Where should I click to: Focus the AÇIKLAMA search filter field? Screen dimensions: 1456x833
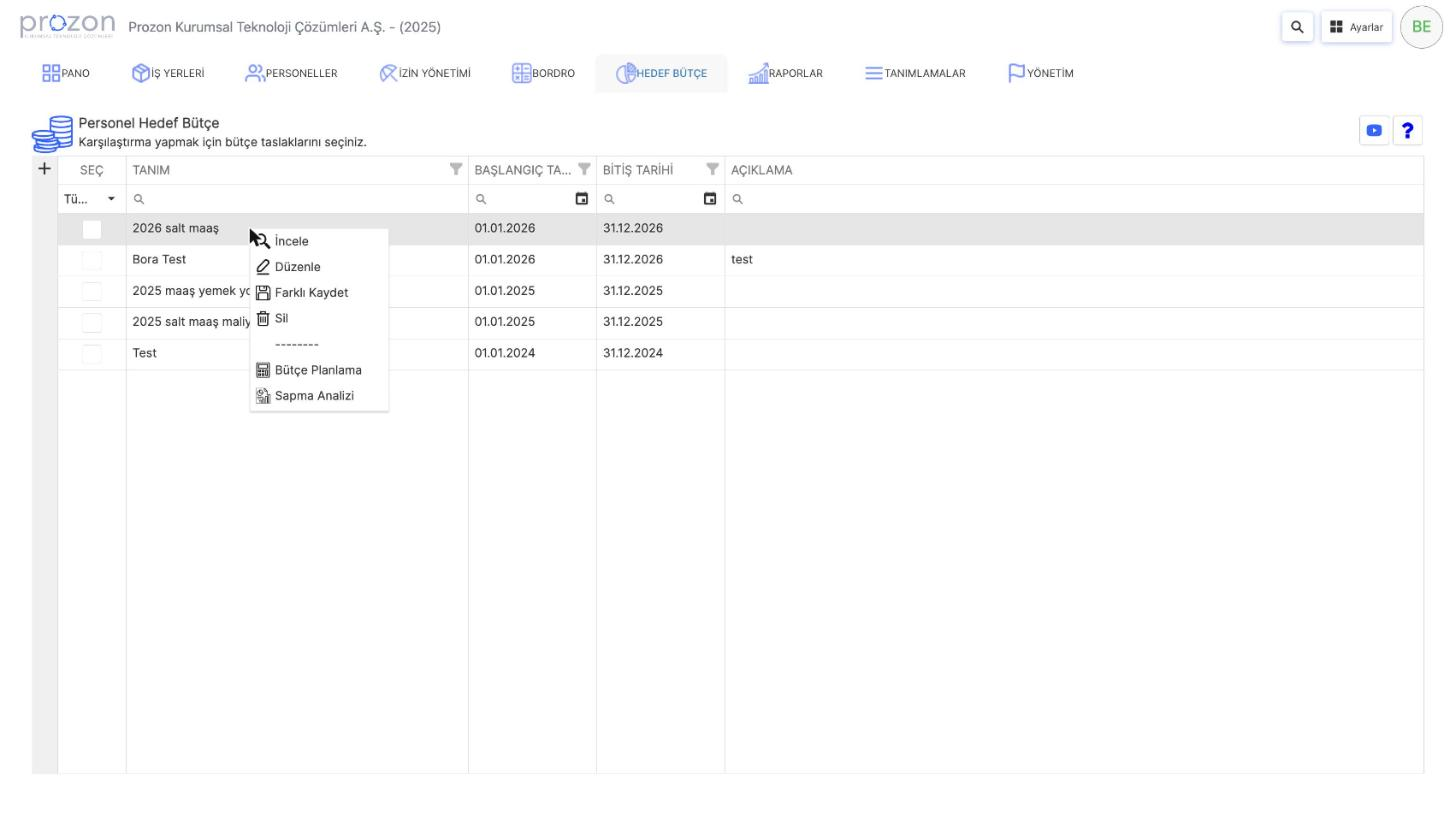(x=1074, y=199)
